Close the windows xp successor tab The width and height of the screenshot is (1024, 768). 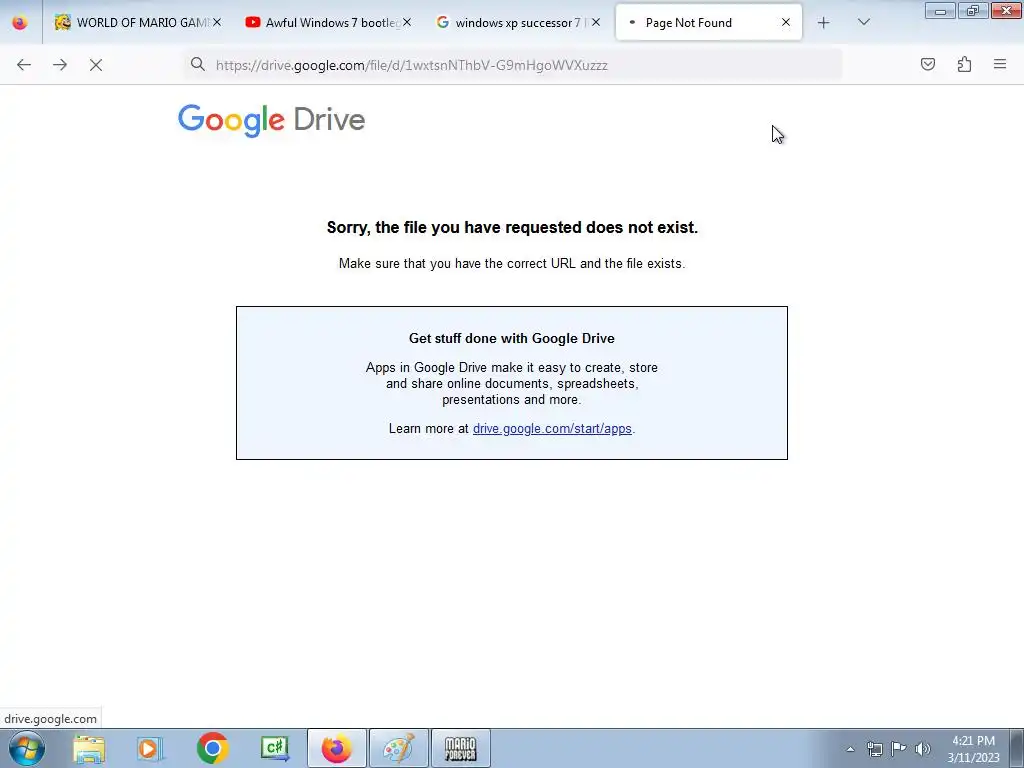click(596, 22)
